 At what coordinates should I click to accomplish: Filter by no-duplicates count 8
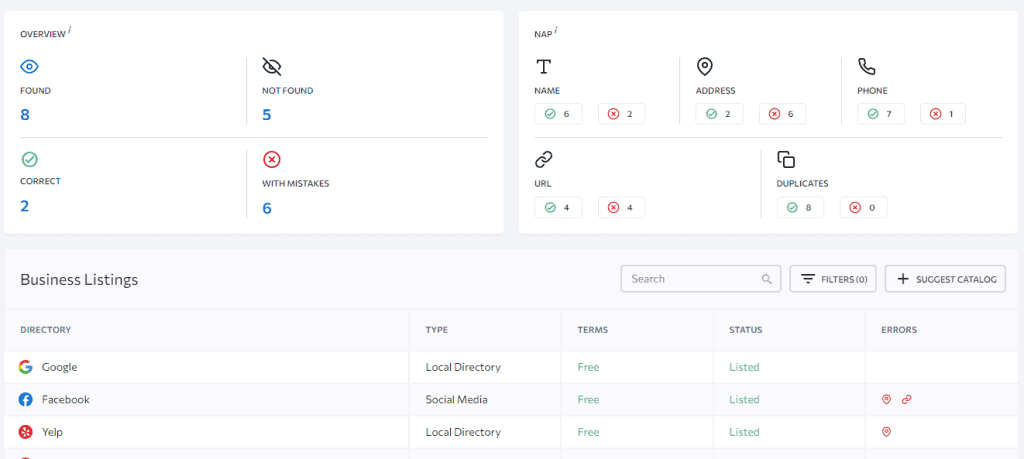click(x=800, y=208)
